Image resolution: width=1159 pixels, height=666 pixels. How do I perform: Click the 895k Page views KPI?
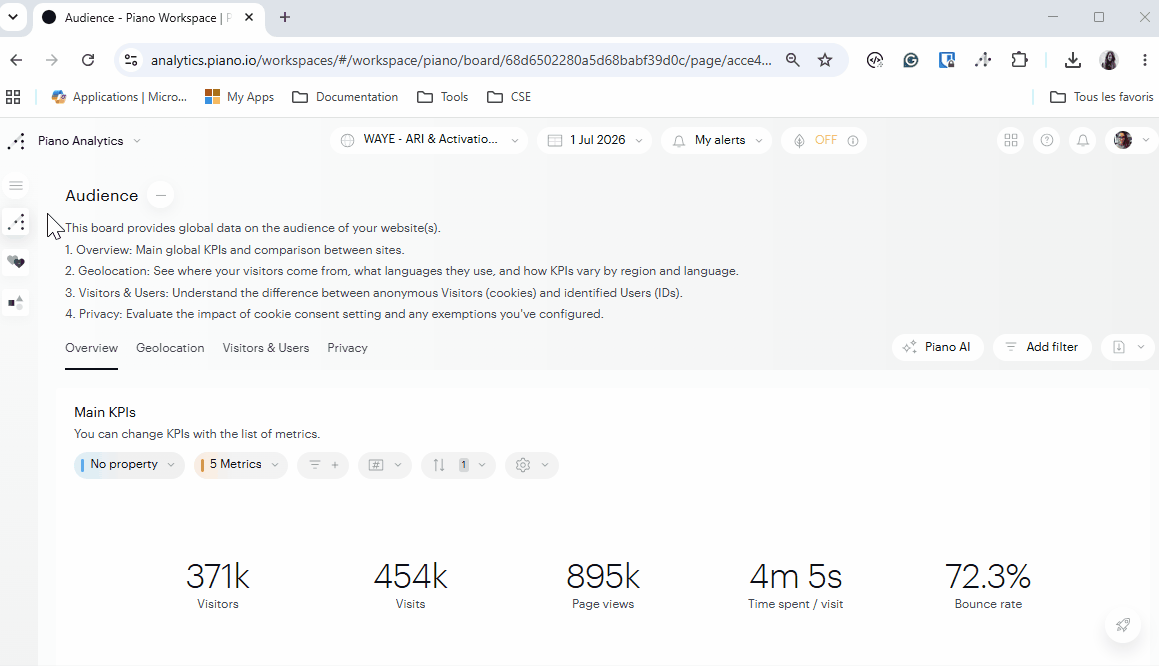(x=603, y=586)
